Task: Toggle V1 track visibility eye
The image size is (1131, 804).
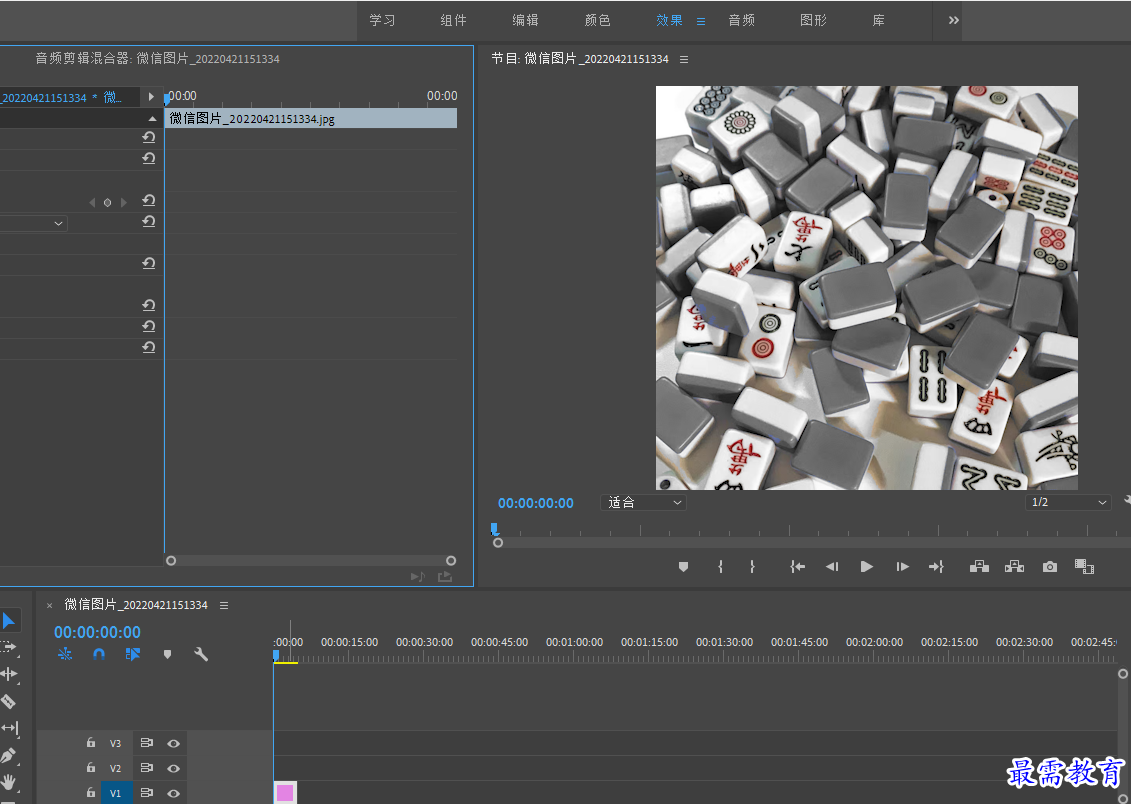Action: pyautogui.click(x=173, y=793)
